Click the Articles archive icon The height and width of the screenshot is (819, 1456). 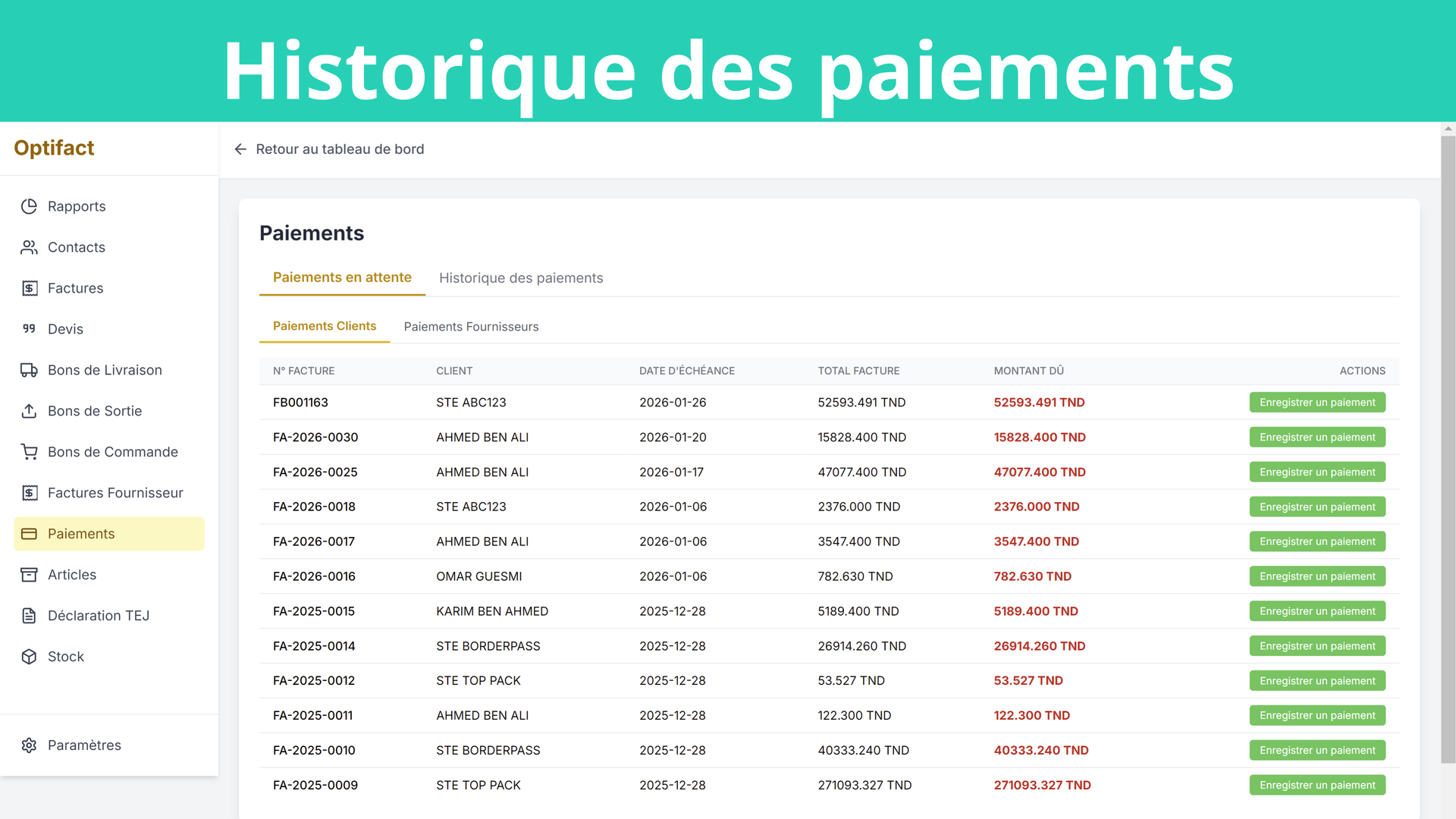[x=29, y=575]
